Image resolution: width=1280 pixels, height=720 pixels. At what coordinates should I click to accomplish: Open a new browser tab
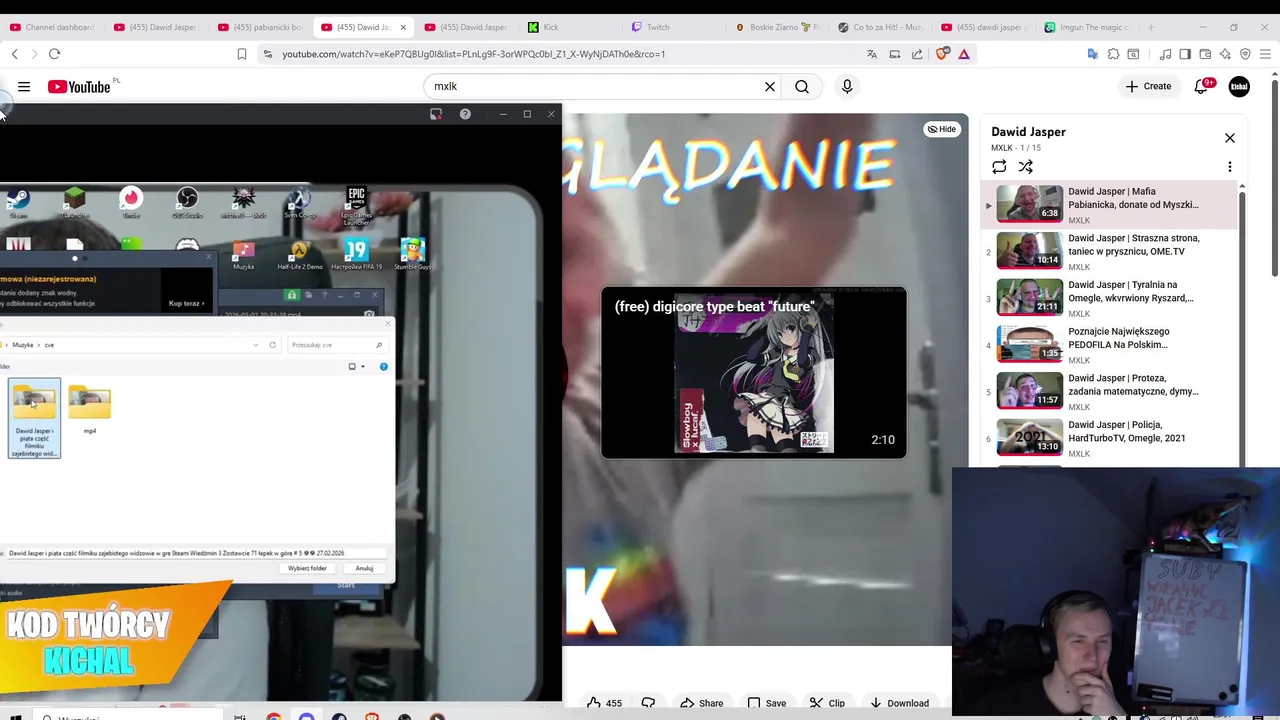pos(1151,27)
